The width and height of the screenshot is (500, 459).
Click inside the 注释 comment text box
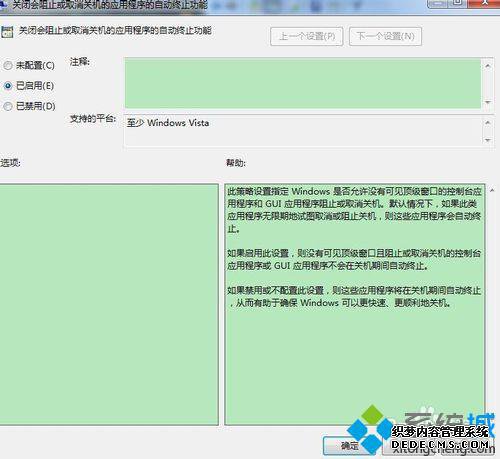click(x=303, y=83)
